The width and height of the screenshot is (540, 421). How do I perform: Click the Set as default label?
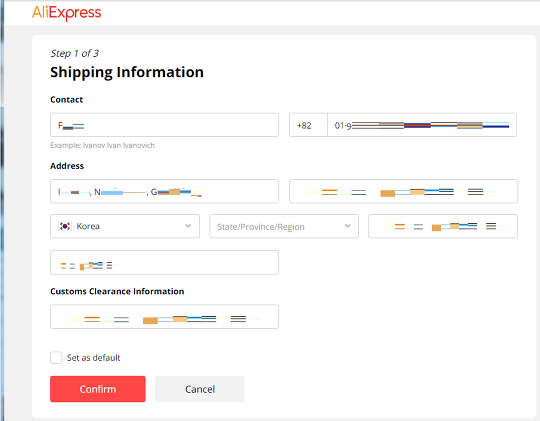pos(93,358)
